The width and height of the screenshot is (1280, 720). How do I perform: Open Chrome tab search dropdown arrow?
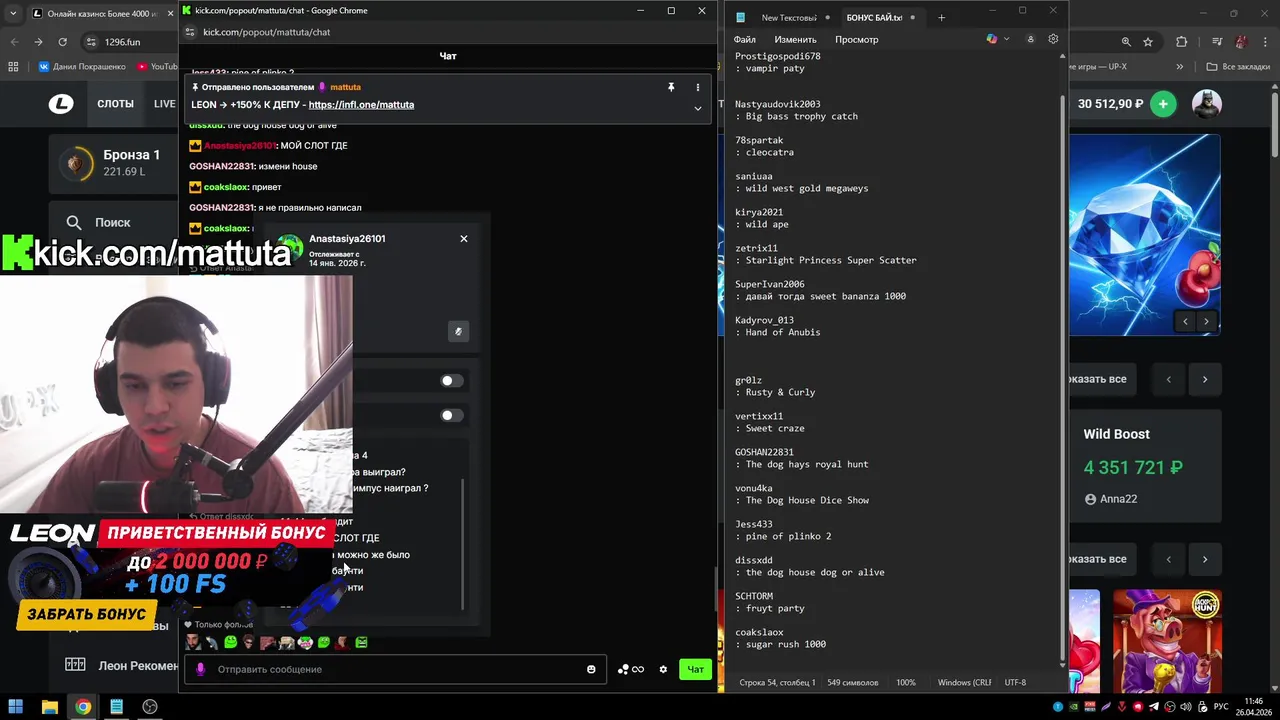click(x=13, y=13)
